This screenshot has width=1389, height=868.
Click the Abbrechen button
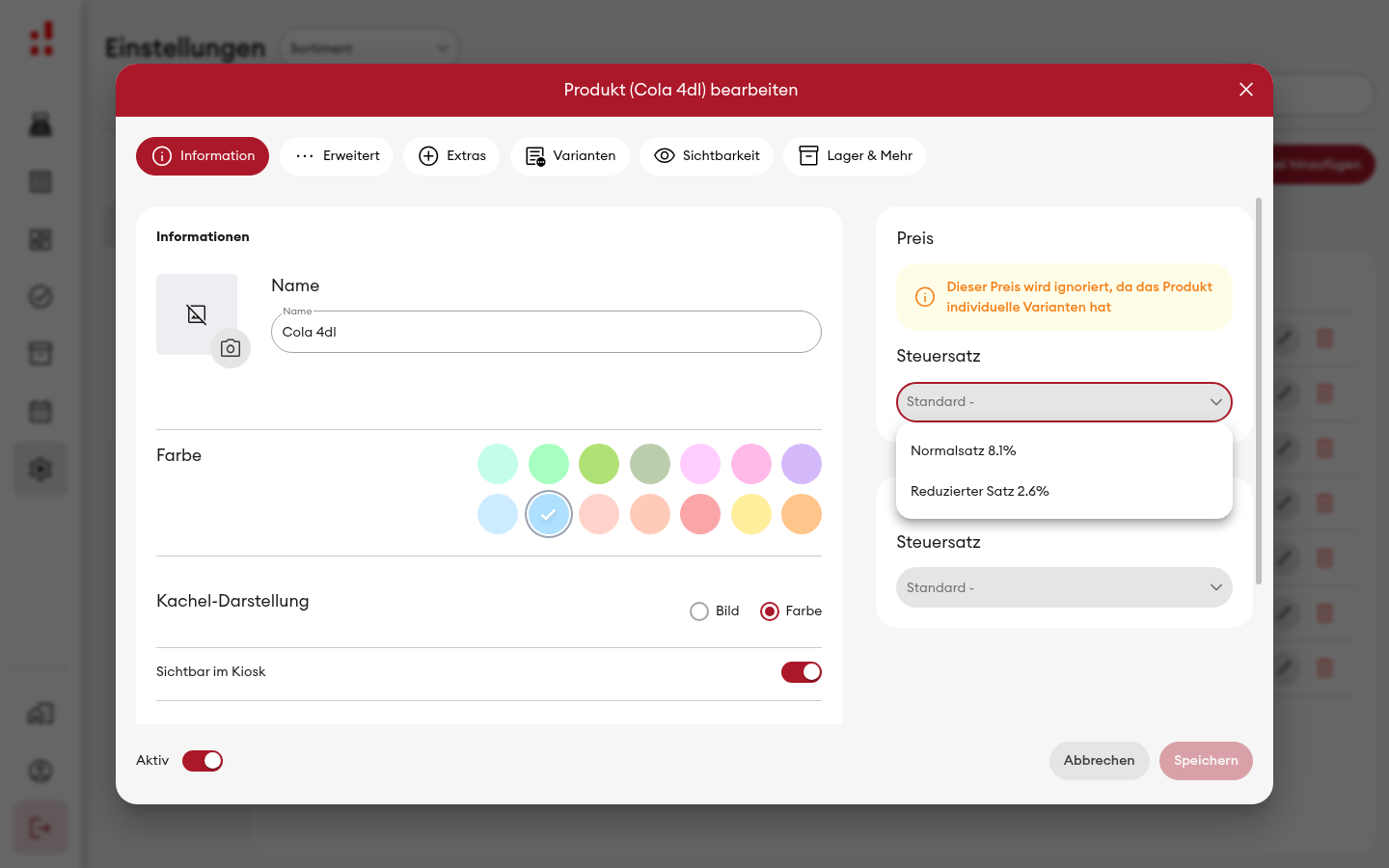click(1099, 761)
